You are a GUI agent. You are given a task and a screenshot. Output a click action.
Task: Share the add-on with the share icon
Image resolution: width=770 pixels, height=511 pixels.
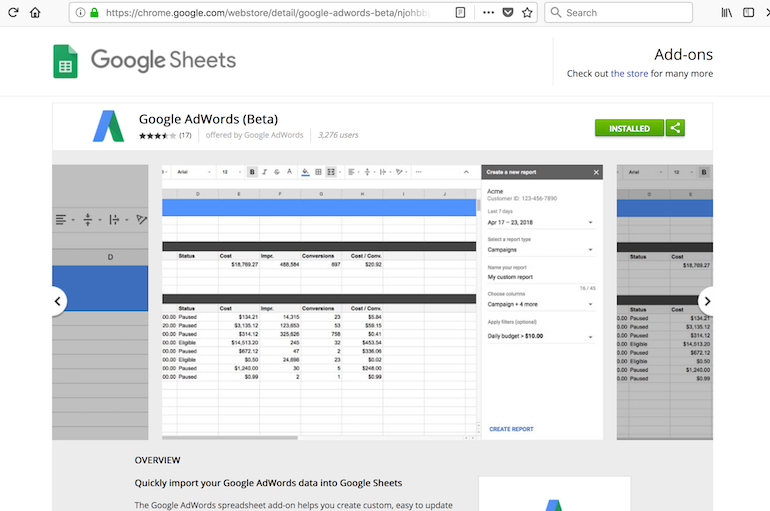click(675, 128)
